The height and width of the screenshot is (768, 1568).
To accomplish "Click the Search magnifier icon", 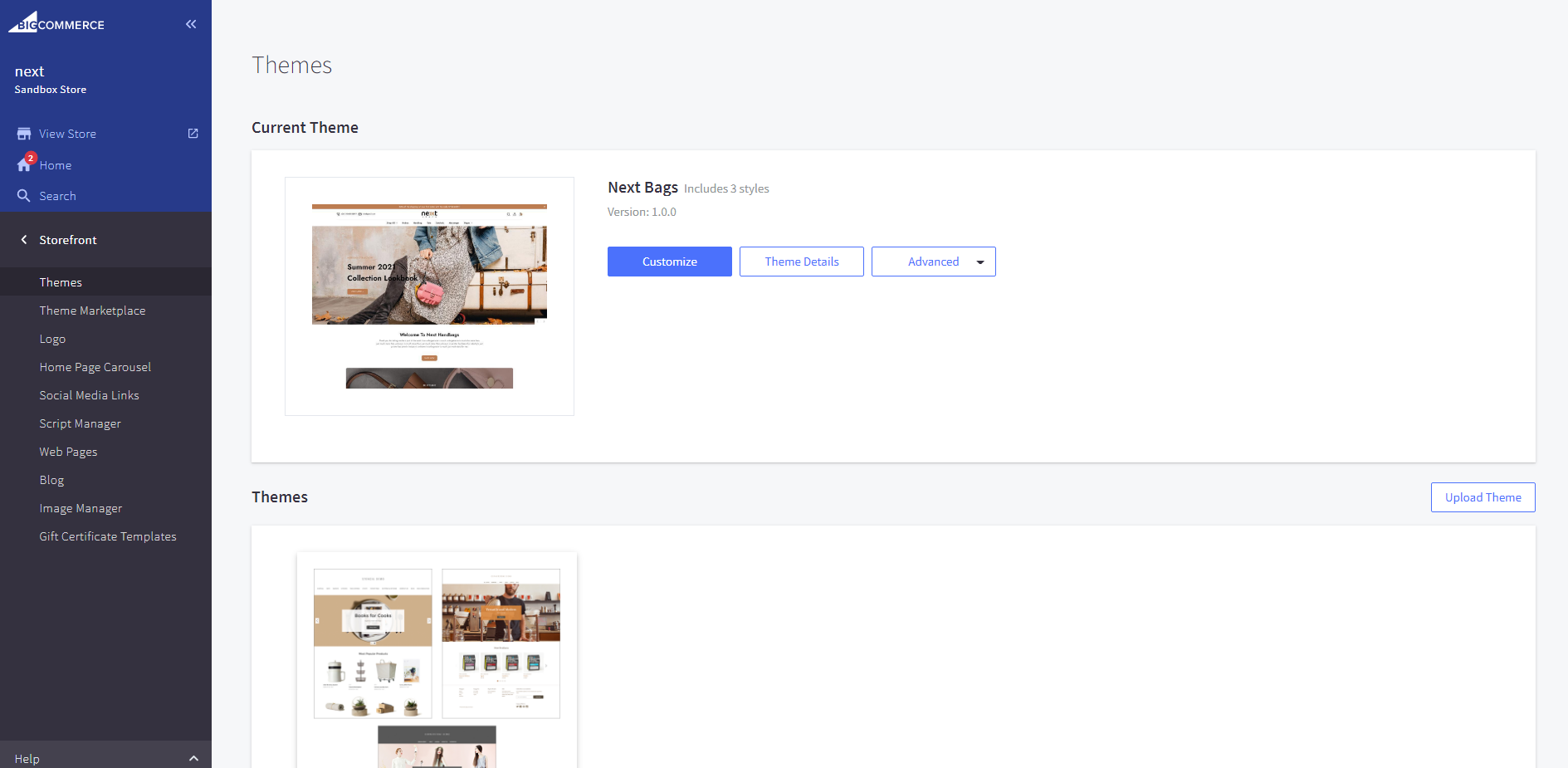I will (24, 196).
